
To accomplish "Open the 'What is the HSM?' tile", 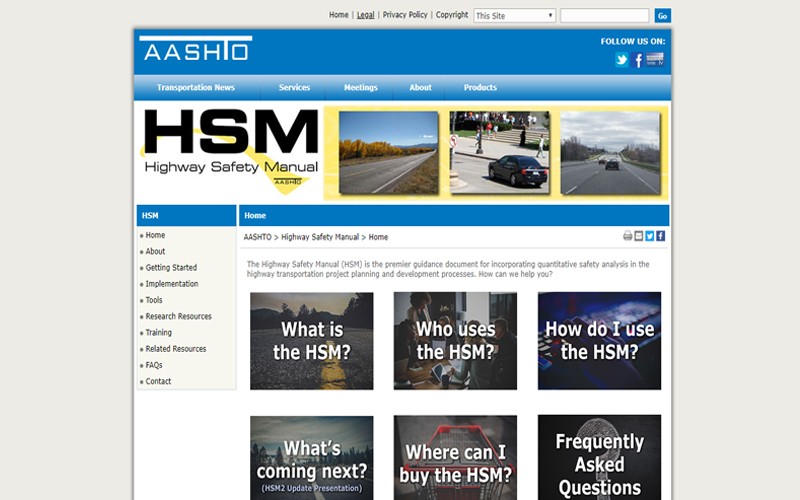I will [312, 341].
